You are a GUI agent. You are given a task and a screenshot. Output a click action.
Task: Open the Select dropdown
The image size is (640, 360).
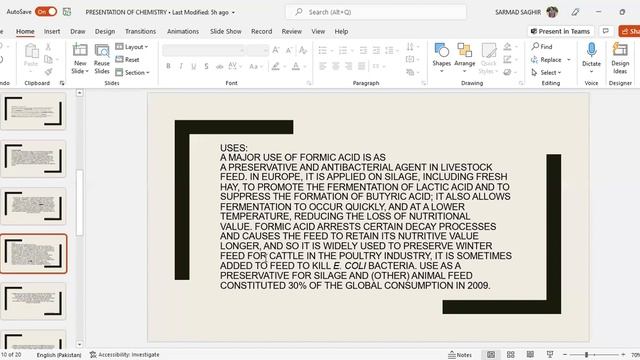click(x=546, y=72)
